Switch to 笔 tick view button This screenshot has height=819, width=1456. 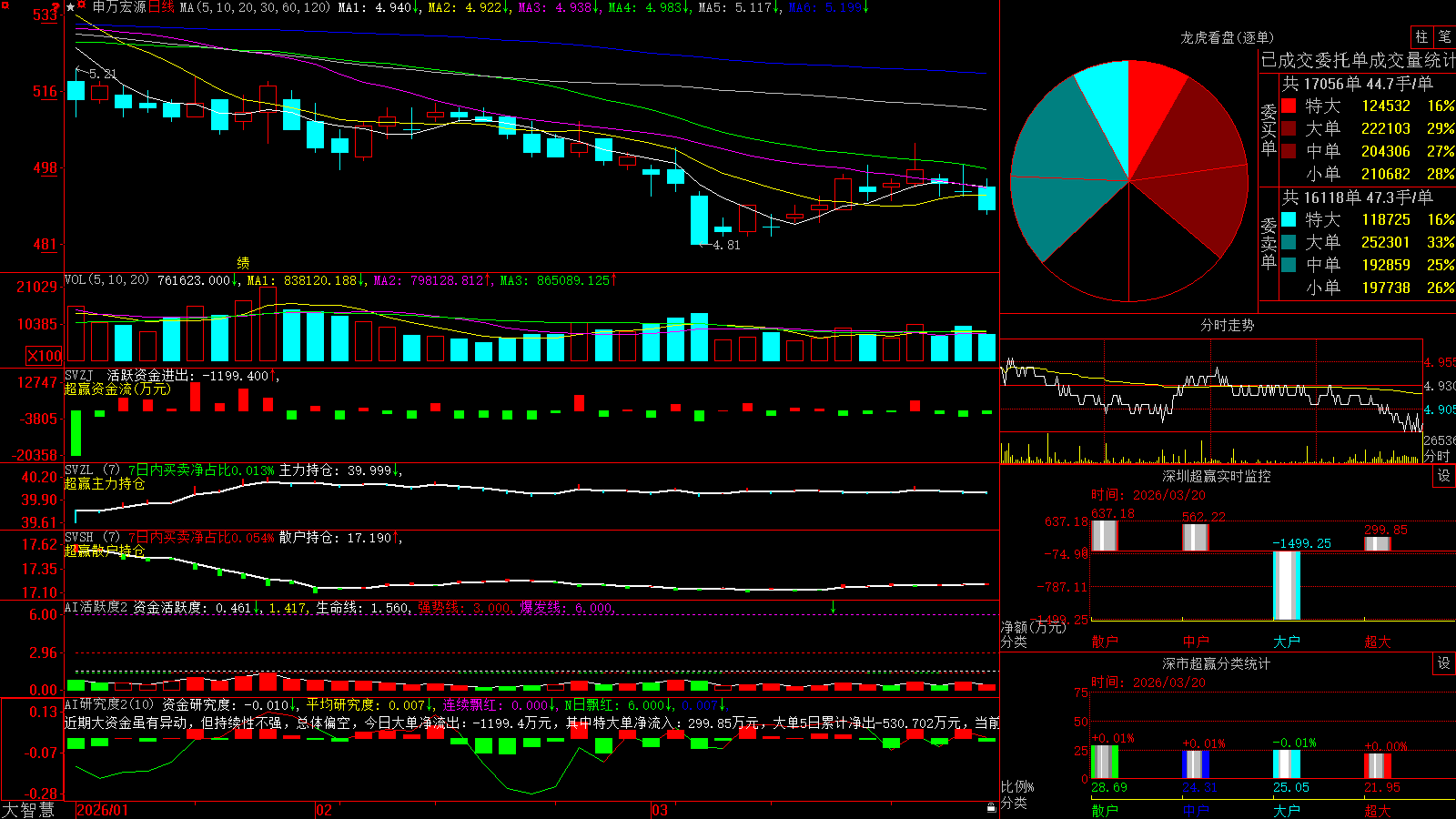tap(1444, 36)
